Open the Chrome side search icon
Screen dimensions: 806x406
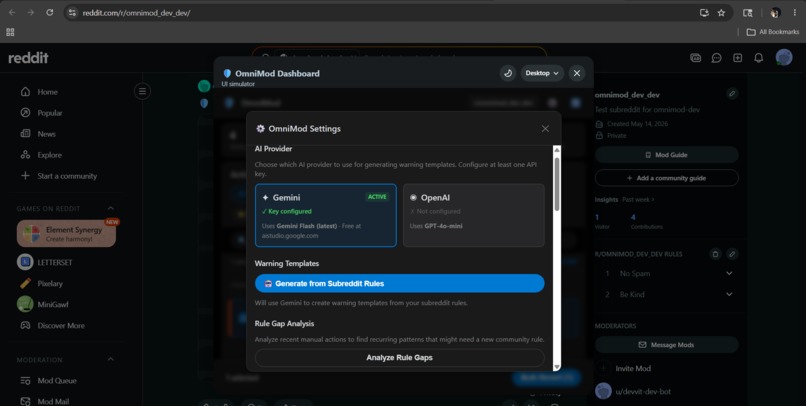tap(748, 13)
